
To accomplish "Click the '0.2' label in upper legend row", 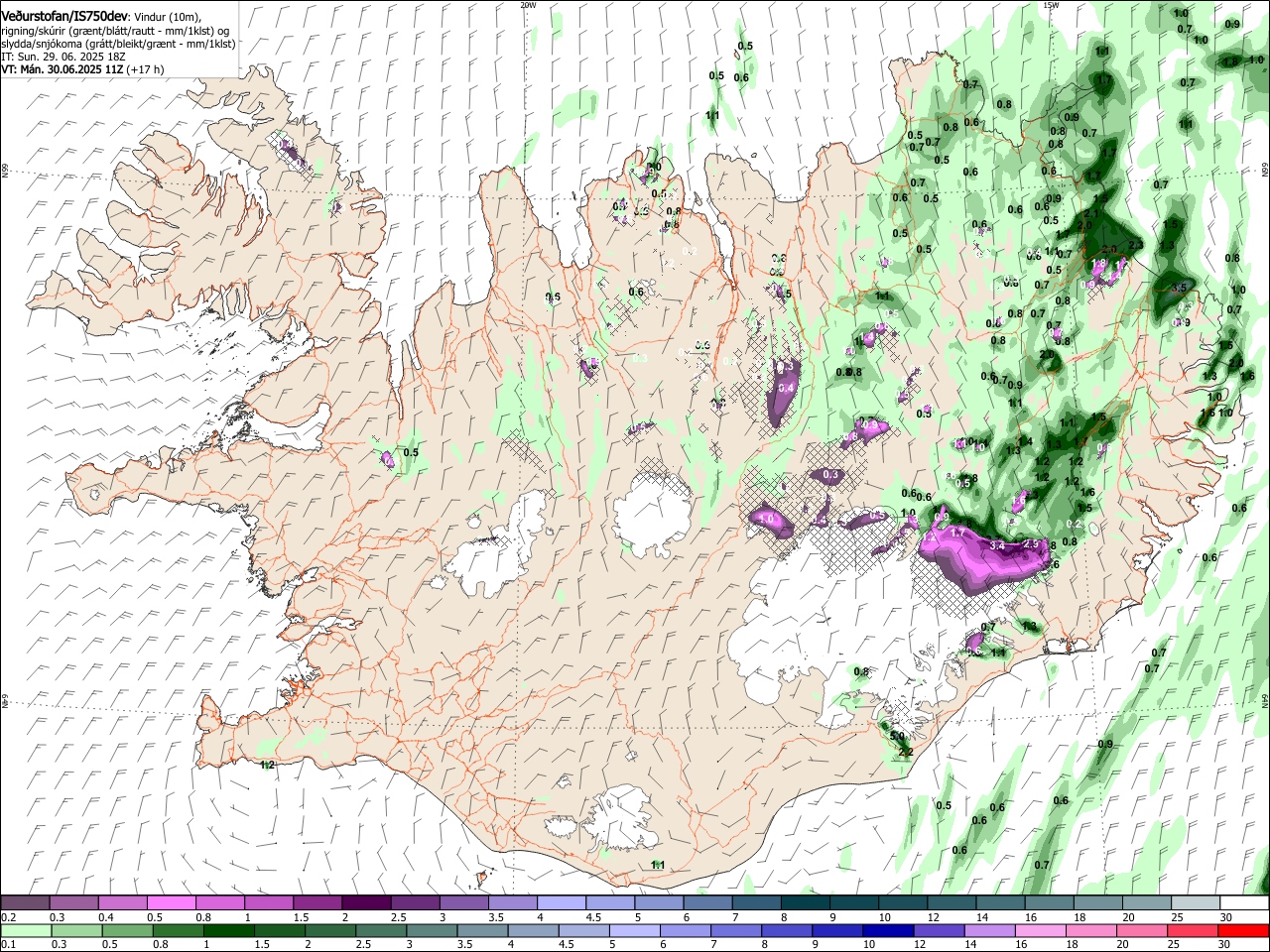I will click(8, 917).
